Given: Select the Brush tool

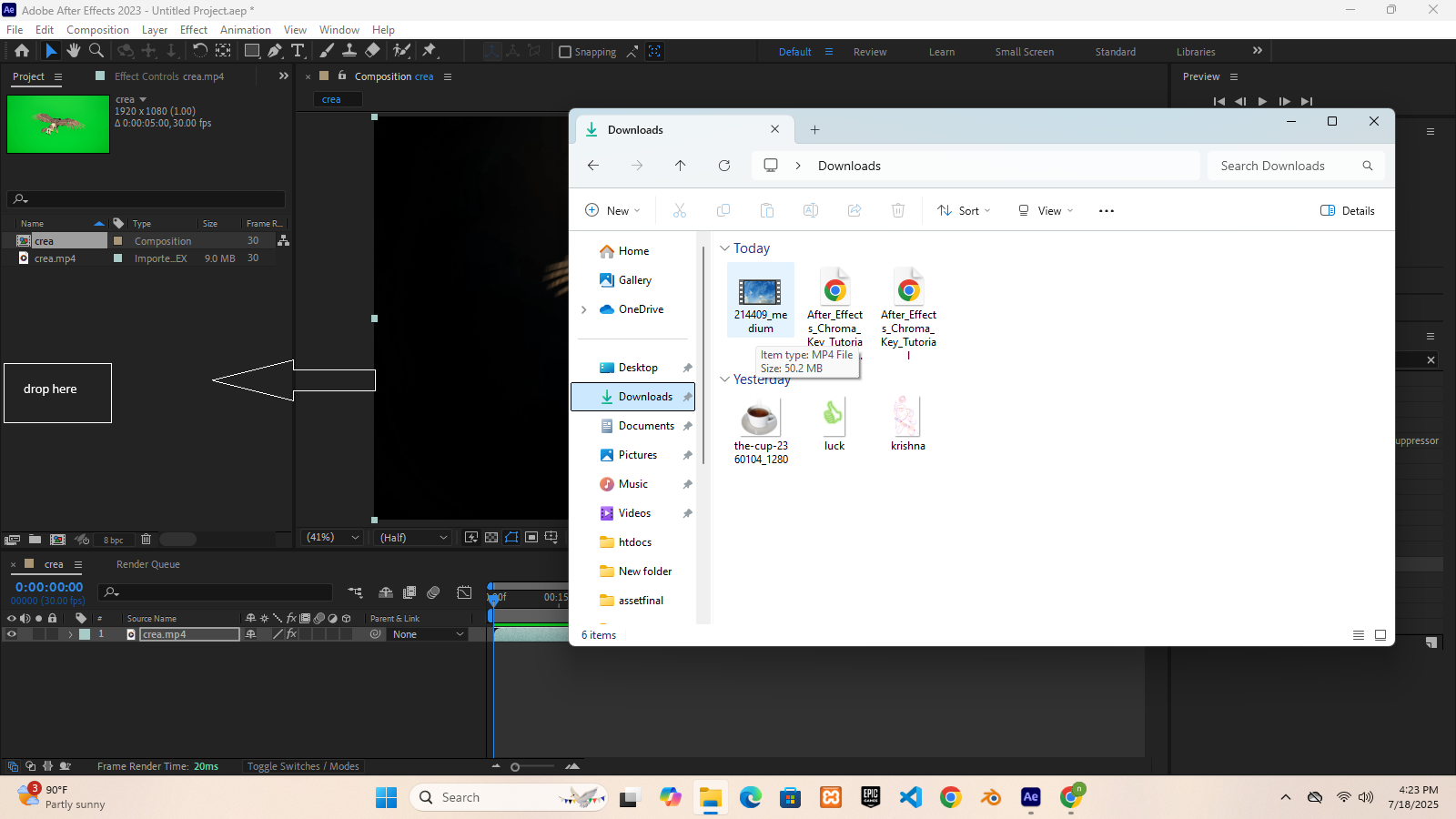Looking at the screenshot, I should click(x=327, y=51).
